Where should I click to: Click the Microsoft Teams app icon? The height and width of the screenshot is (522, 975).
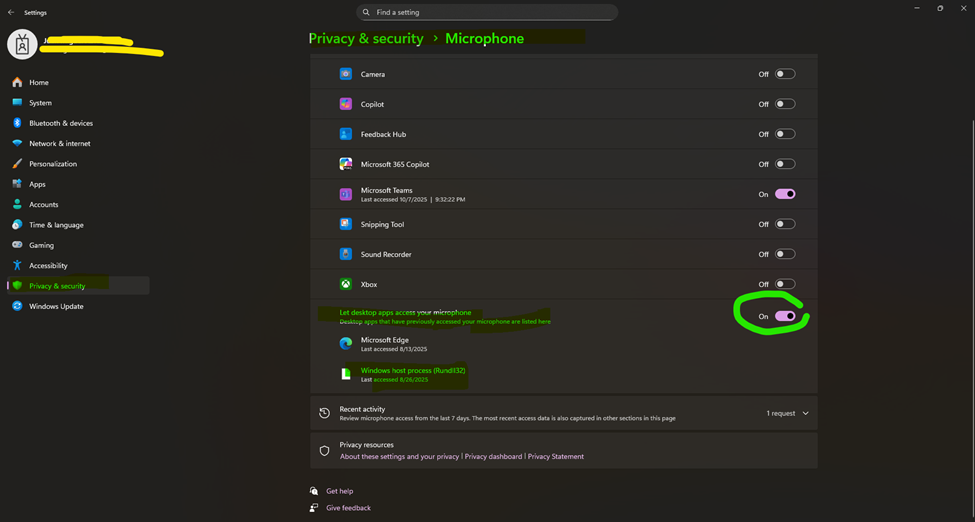345,194
